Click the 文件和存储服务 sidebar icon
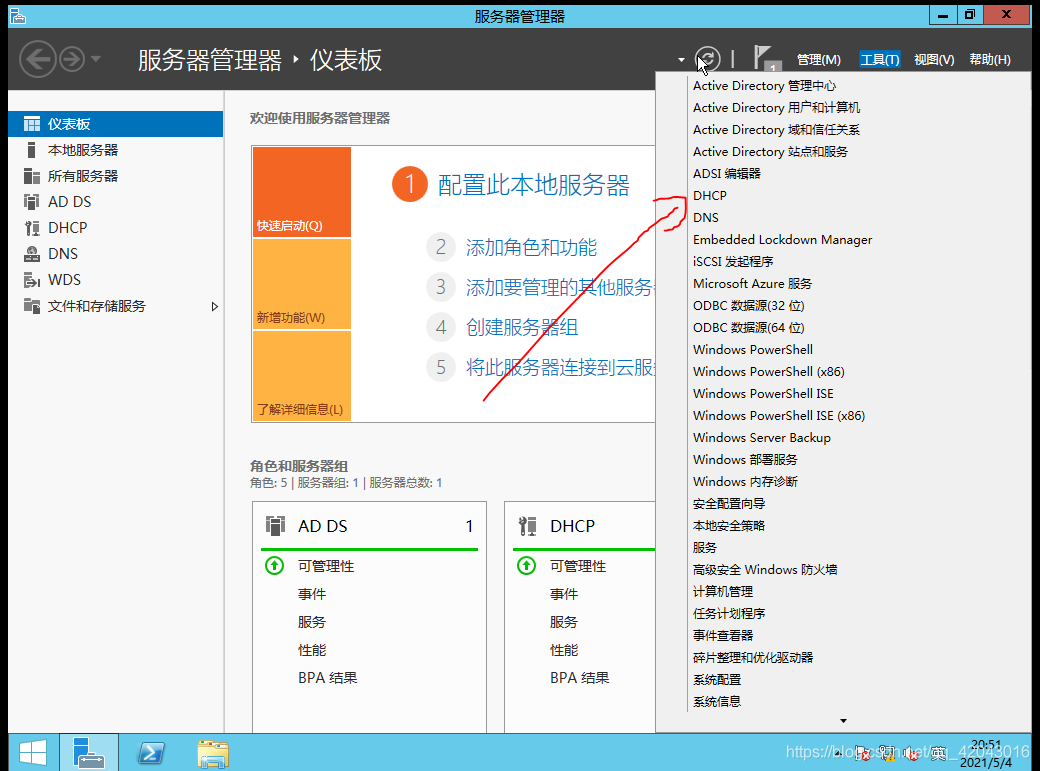Viewport: 1040px width, 771px height. pos(31,306)
